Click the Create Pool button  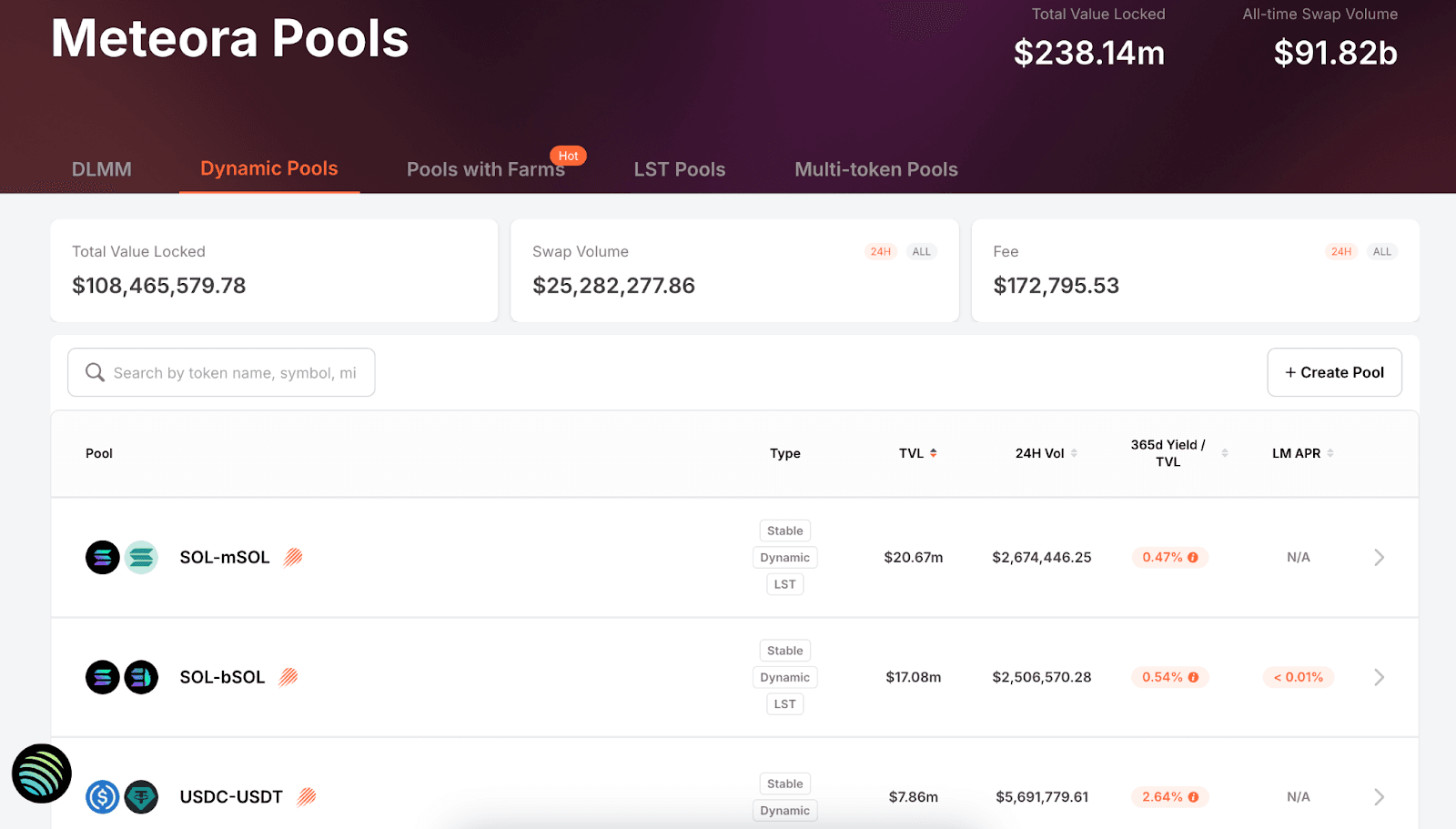1334,372
